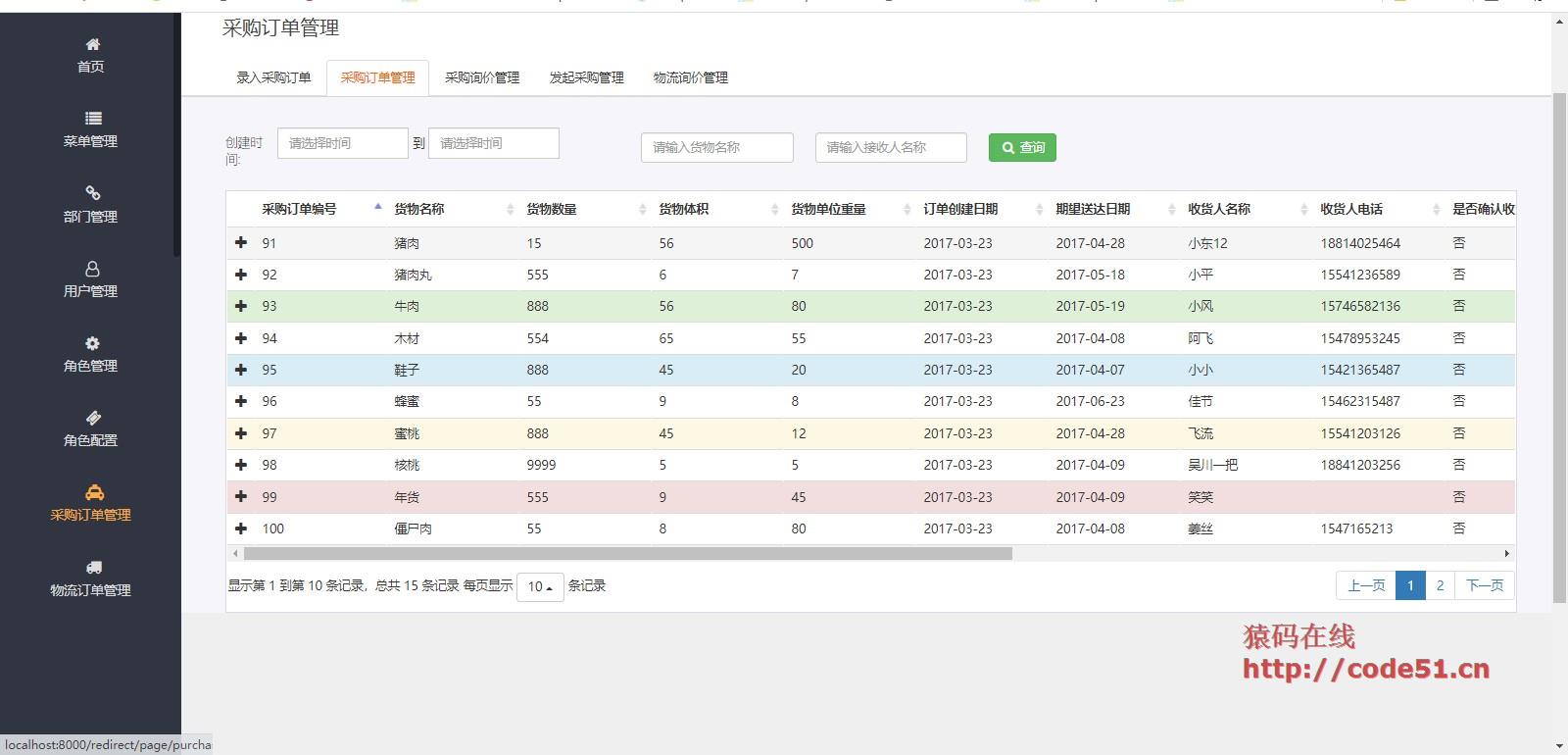Expand row details for order 91
Image resolution: width=1568 pixels, height=755 pixels.
click(241, 242)
